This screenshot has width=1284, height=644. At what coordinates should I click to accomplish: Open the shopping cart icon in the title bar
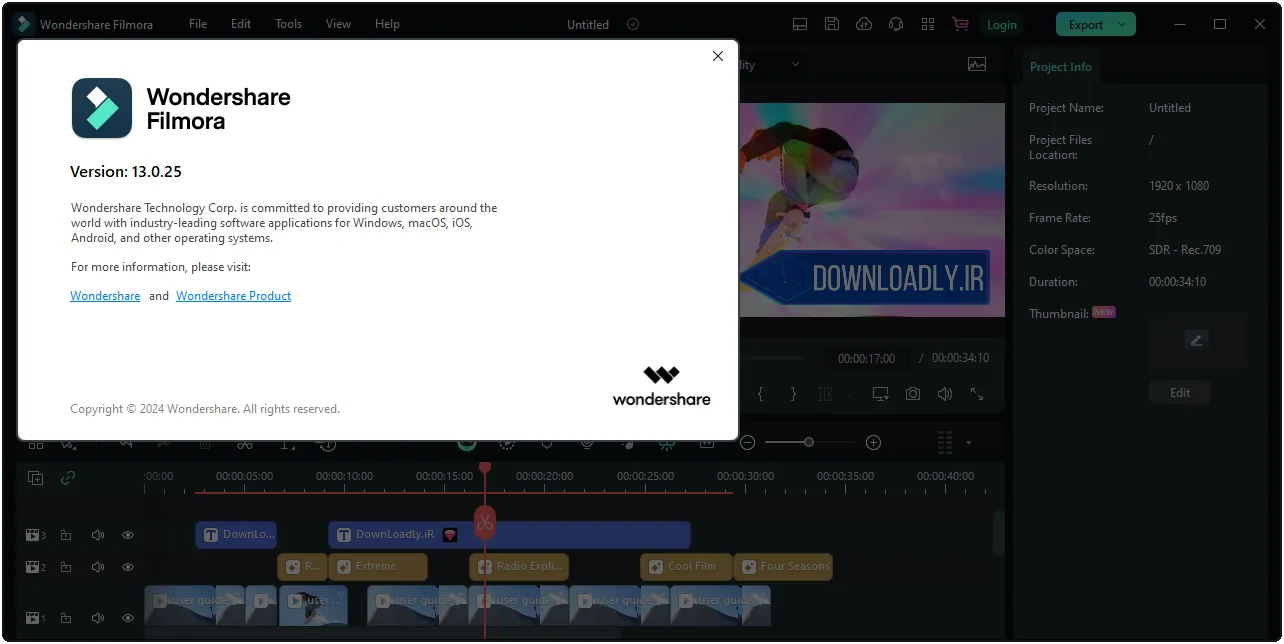pyautogui.click(x=960, y=24)
